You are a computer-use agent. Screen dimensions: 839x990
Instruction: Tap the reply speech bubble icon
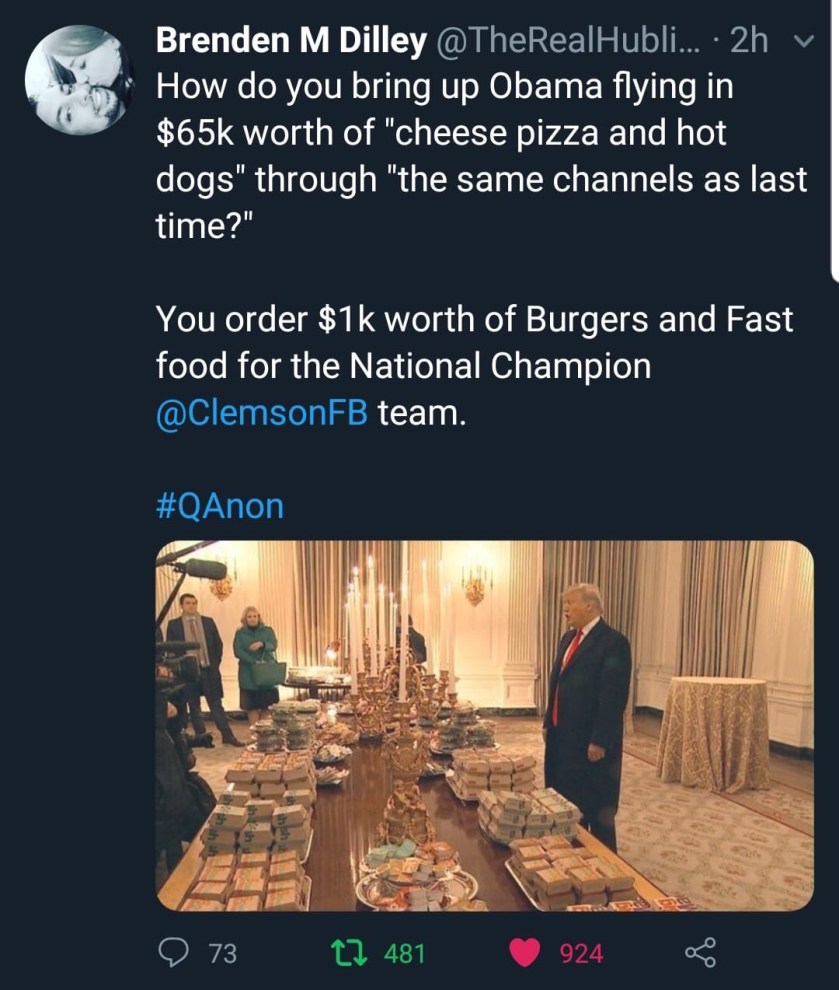[x=172, y=952]
